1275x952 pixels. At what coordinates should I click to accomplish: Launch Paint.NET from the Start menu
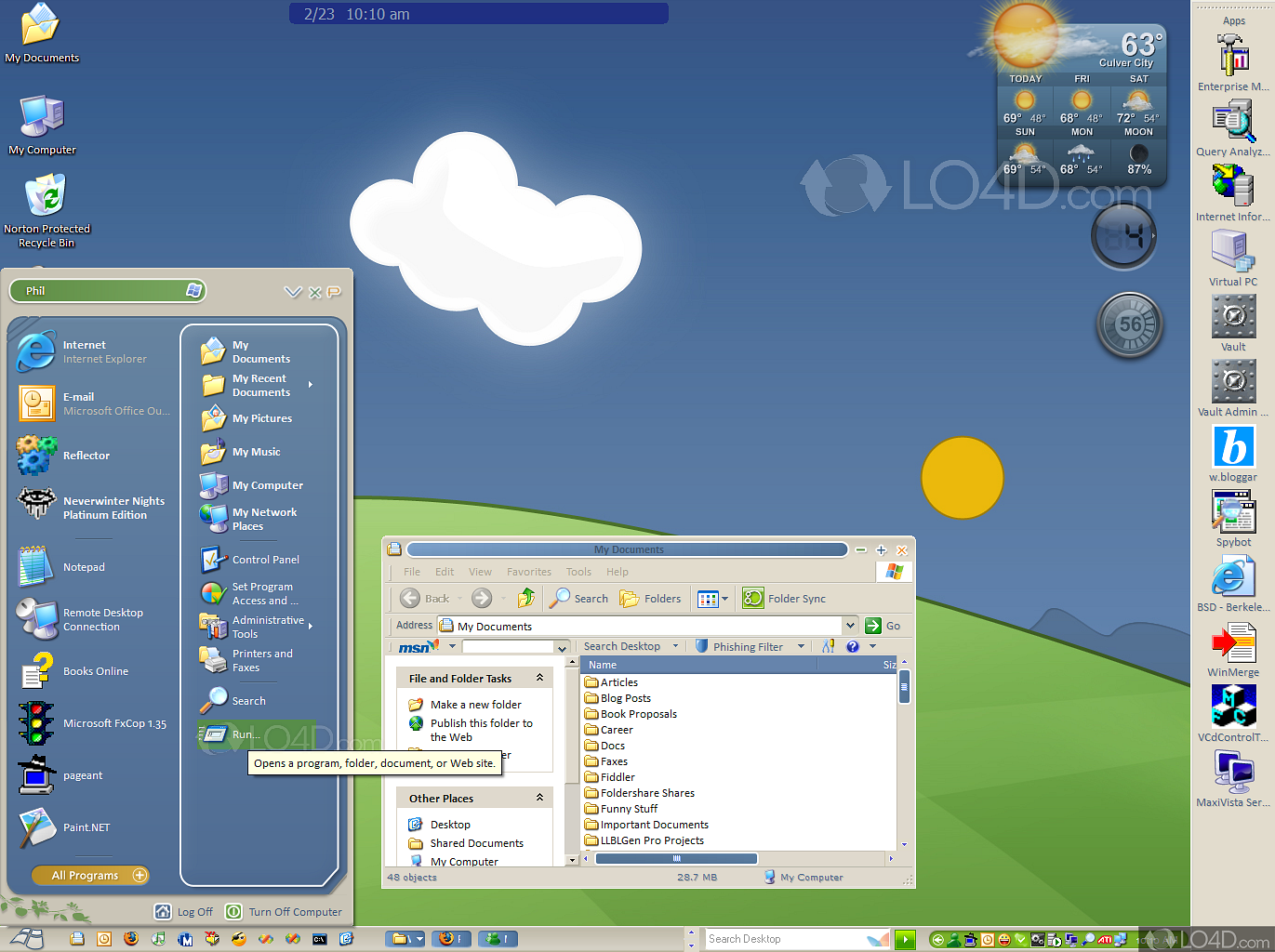tap(86, 827)
